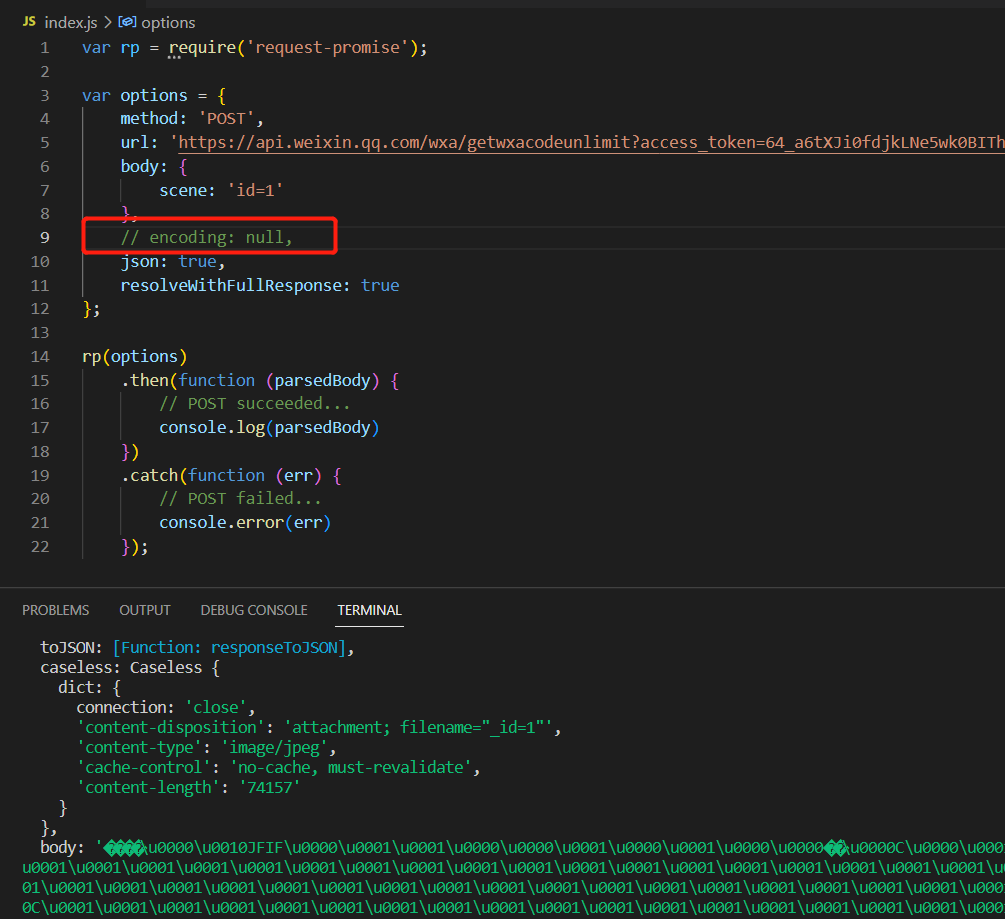The image size is (1005, 919).
Task: Click json: true on line 10
Action: pyautogui.click(x=172, y=261)
